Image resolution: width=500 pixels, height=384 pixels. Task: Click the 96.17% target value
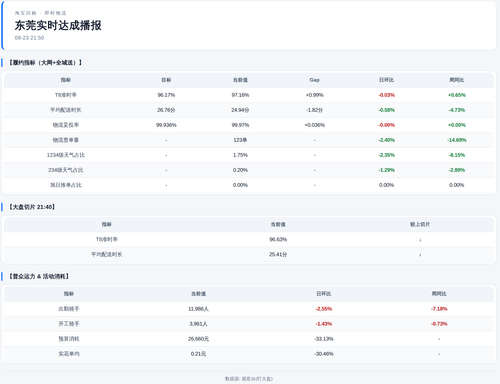coord(166,95)
